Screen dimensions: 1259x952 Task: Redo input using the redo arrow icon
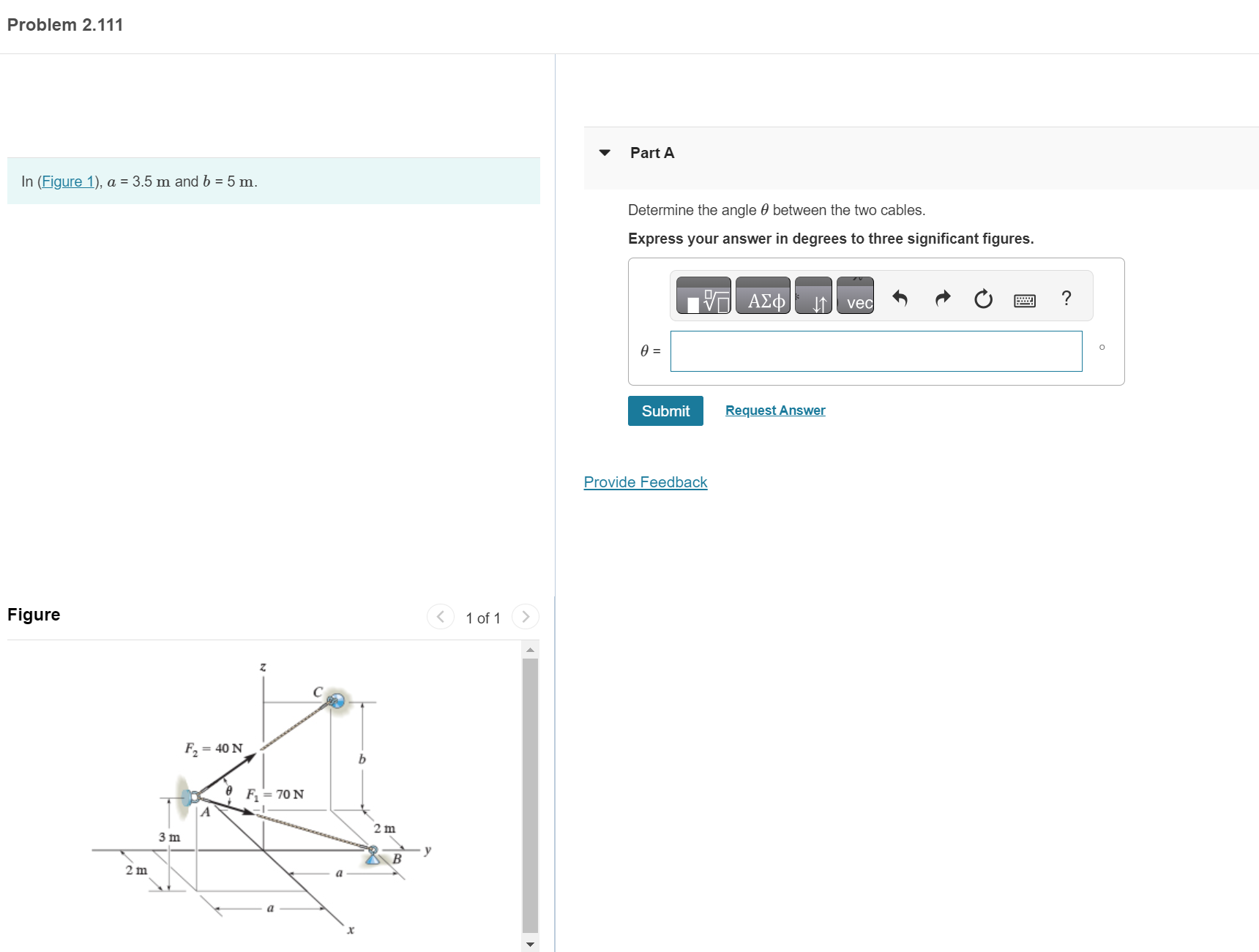(x=942, y=298)
